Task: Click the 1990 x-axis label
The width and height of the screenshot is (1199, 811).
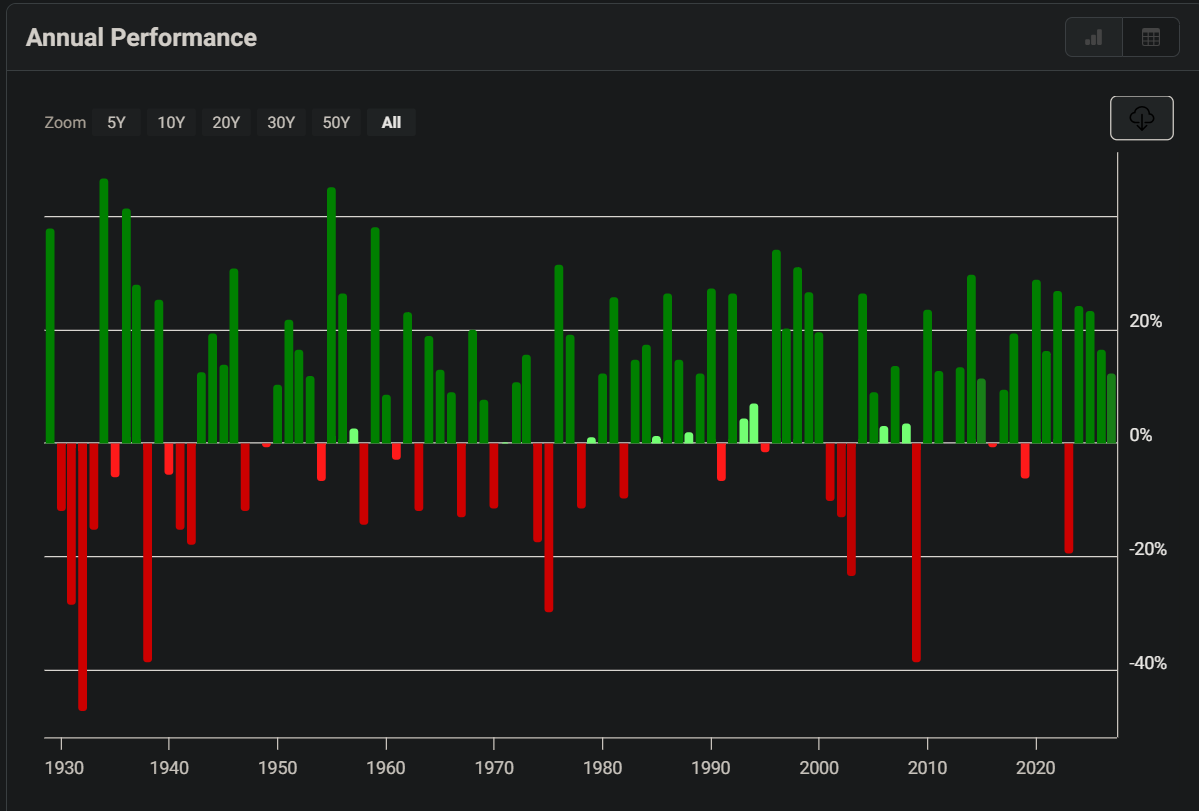Action: pos(711,767)
